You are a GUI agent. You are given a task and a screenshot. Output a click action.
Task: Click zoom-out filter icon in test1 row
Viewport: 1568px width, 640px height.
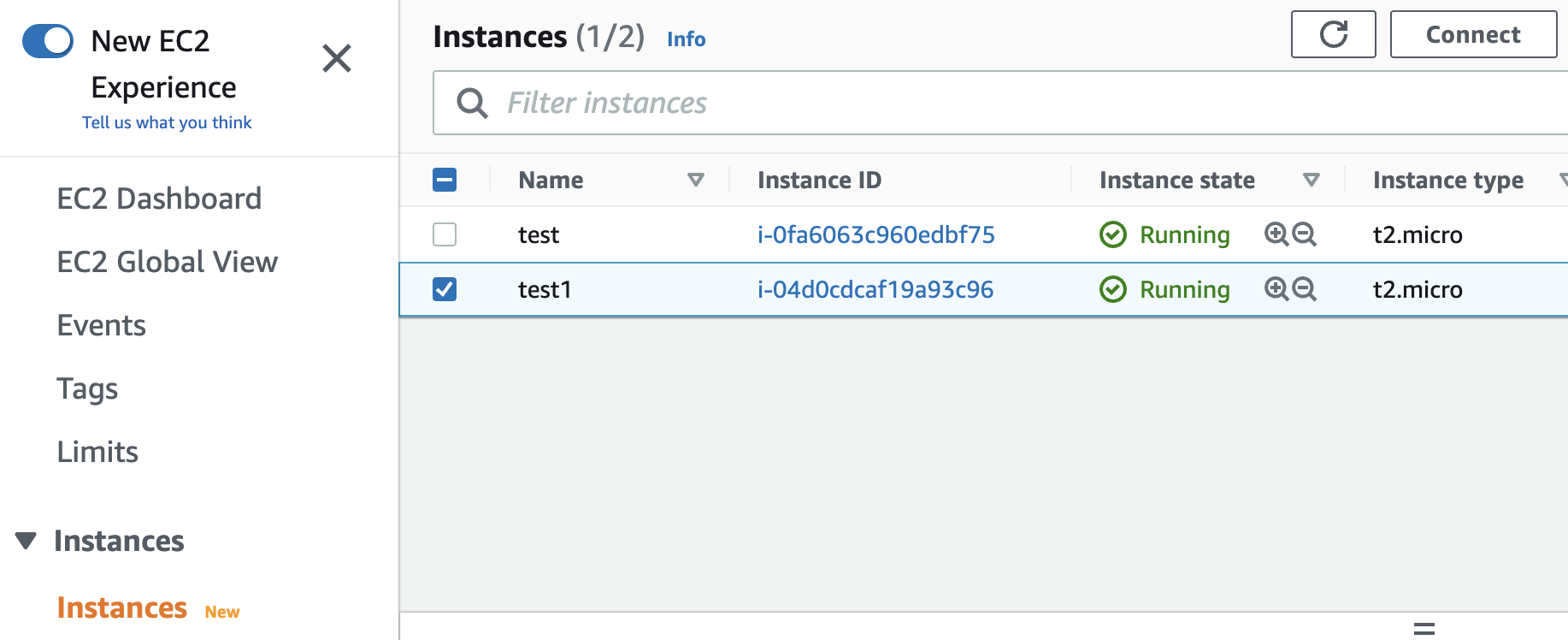tap(1304, 288)
